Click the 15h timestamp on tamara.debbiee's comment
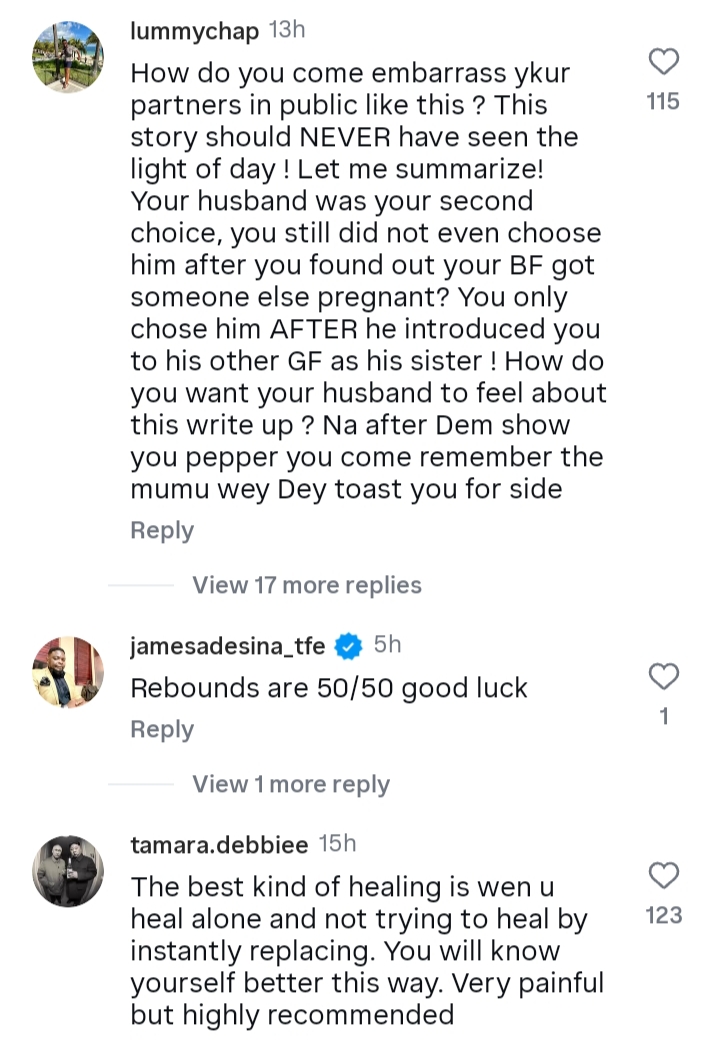 337,845
